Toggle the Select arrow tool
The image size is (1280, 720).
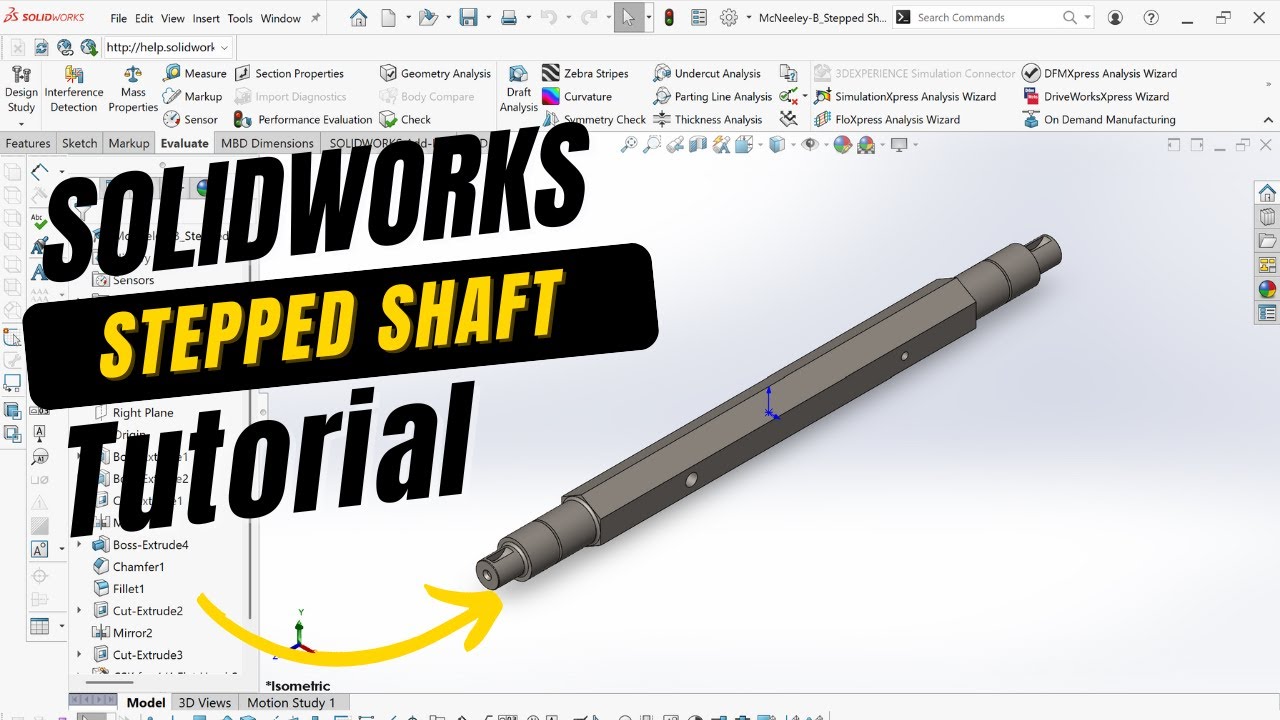coord(629,17)
